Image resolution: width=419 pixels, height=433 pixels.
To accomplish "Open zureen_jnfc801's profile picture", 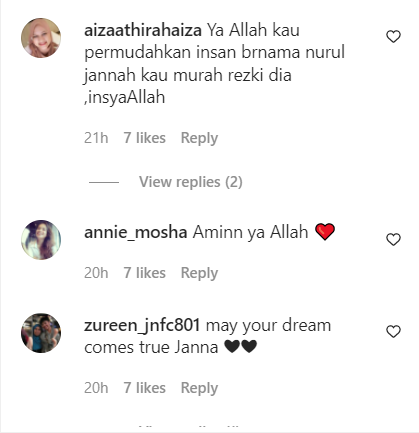I will (41, 333).
